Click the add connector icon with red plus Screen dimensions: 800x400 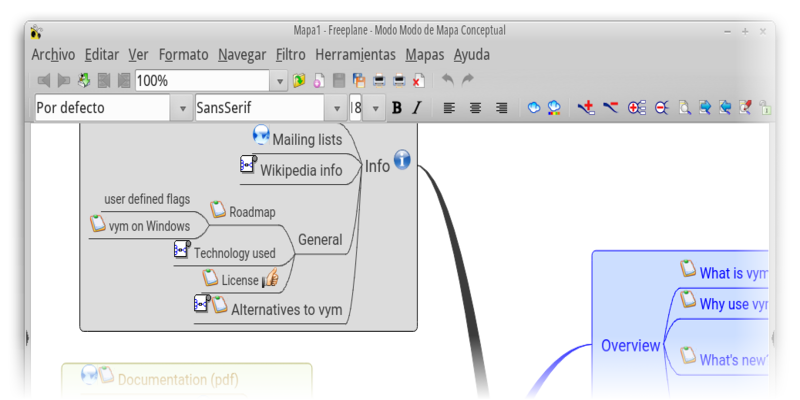tap(586, 107)
